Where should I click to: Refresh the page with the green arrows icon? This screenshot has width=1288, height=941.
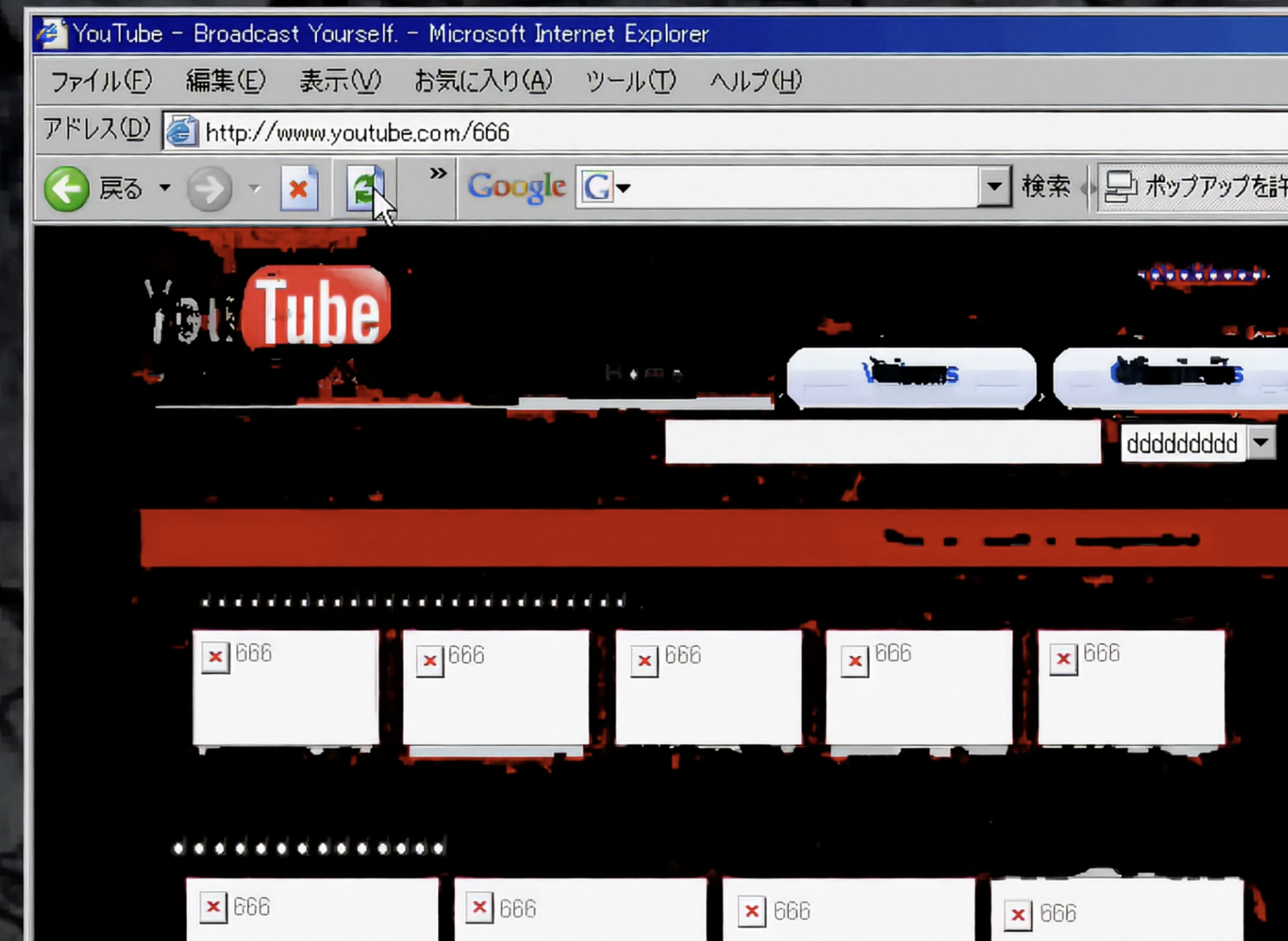point(365,189)
